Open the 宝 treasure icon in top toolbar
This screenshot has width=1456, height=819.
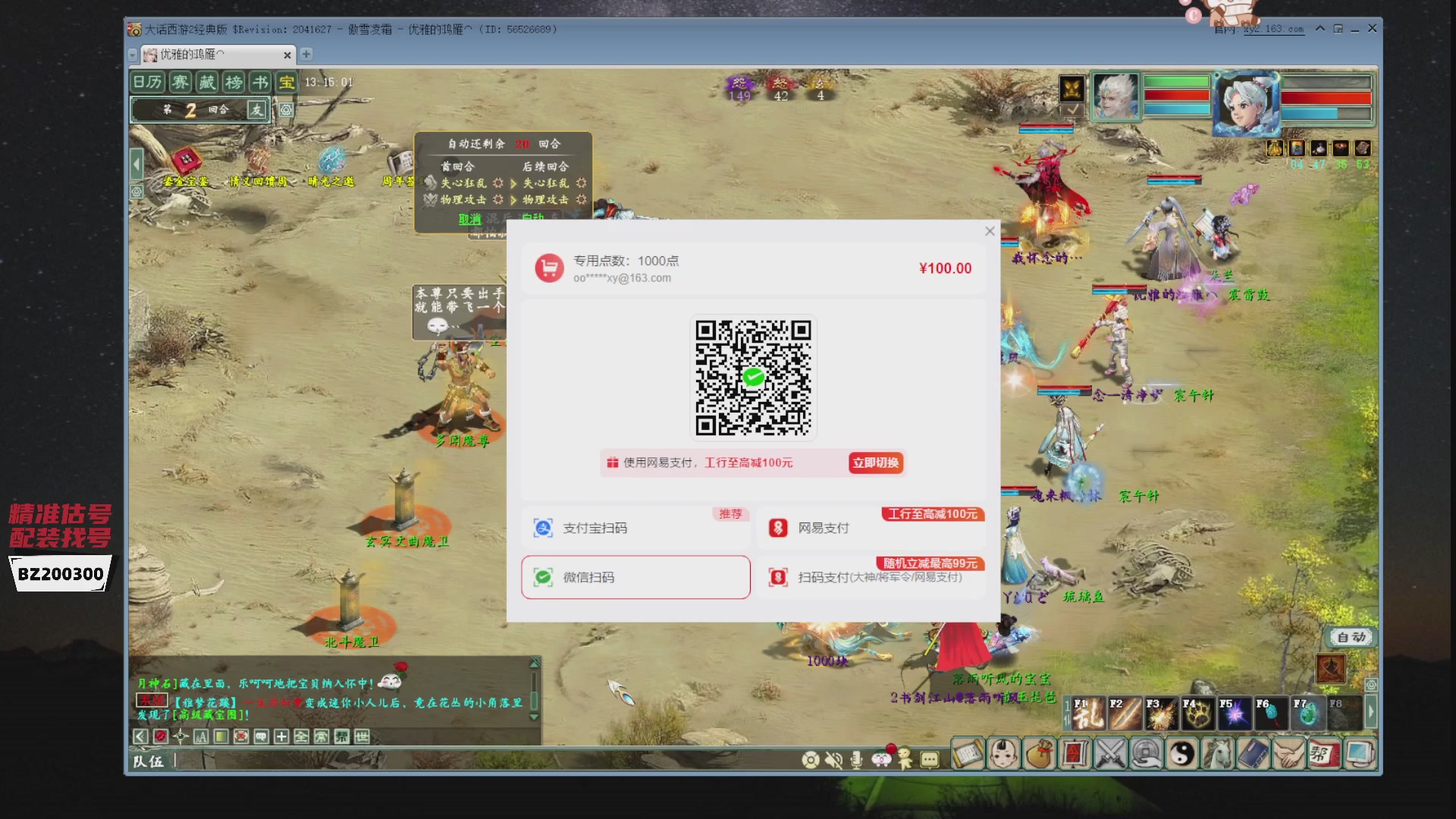[x=287, y=82]
